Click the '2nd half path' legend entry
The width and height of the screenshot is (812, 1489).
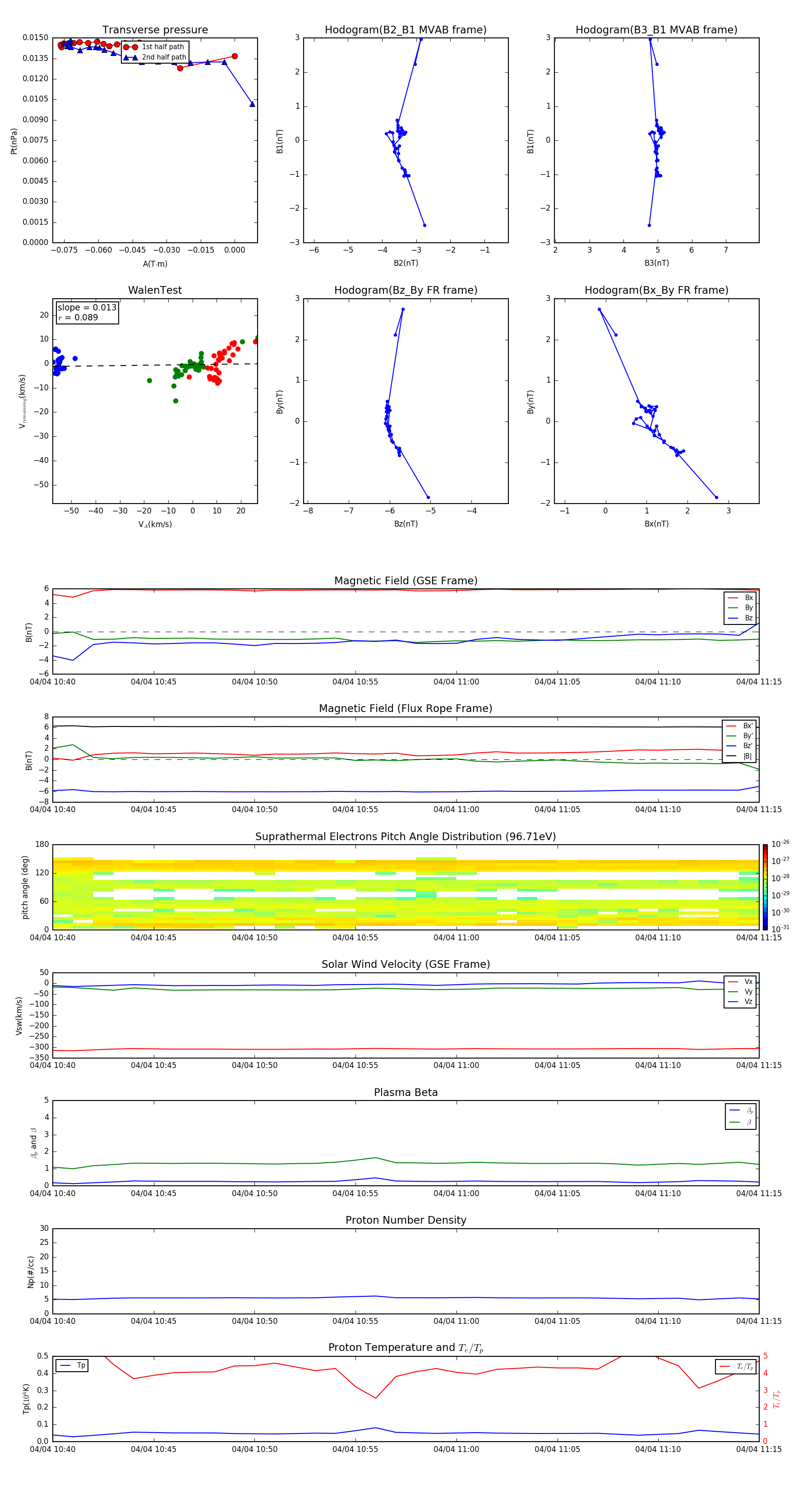[155, 57]
